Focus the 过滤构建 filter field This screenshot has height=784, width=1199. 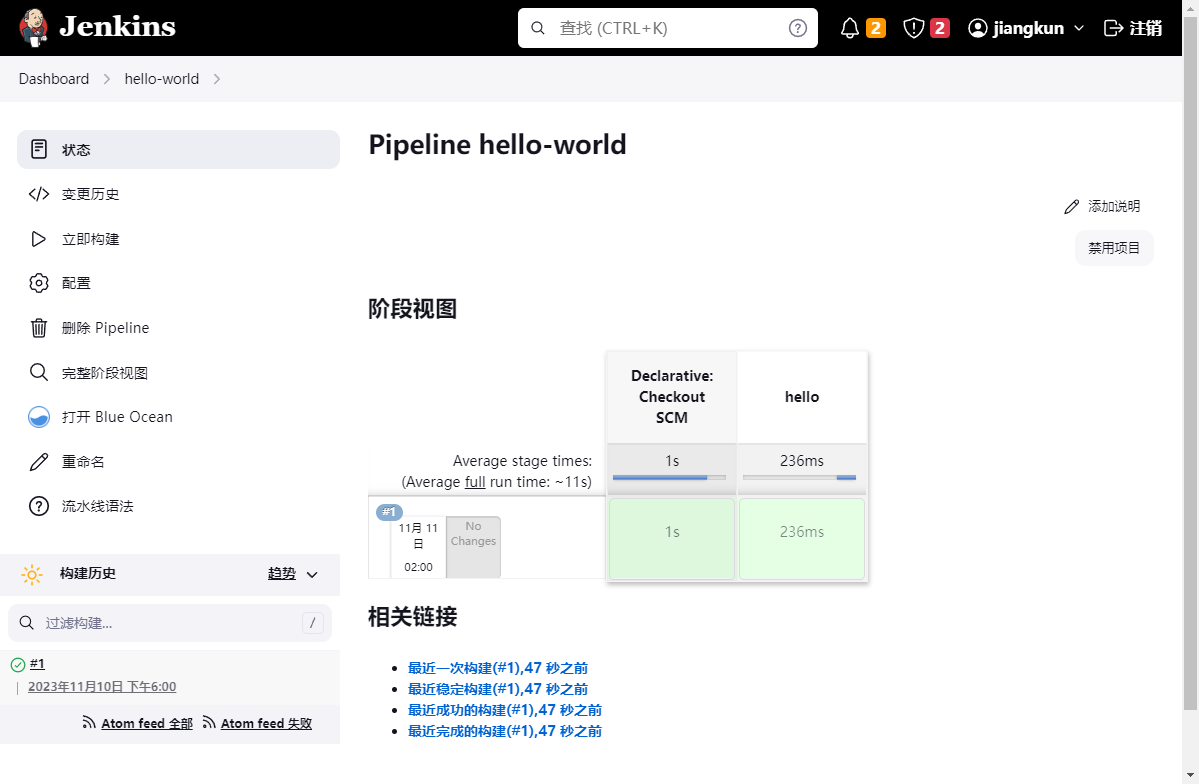(x=170, y=623)
